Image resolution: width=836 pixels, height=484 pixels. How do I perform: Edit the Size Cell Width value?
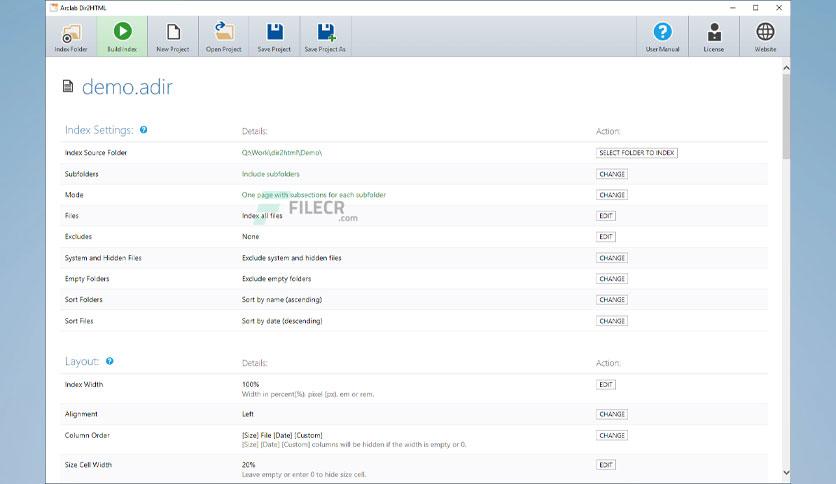(x=606, y=465)
